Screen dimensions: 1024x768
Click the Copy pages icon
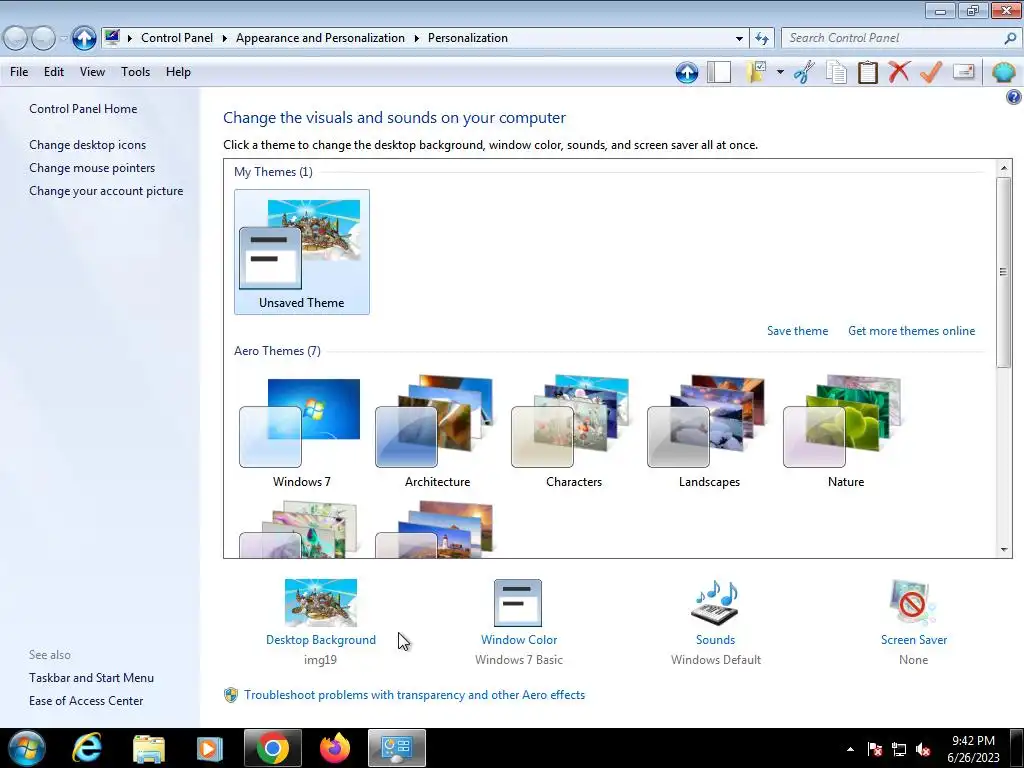tap(836, 72)
